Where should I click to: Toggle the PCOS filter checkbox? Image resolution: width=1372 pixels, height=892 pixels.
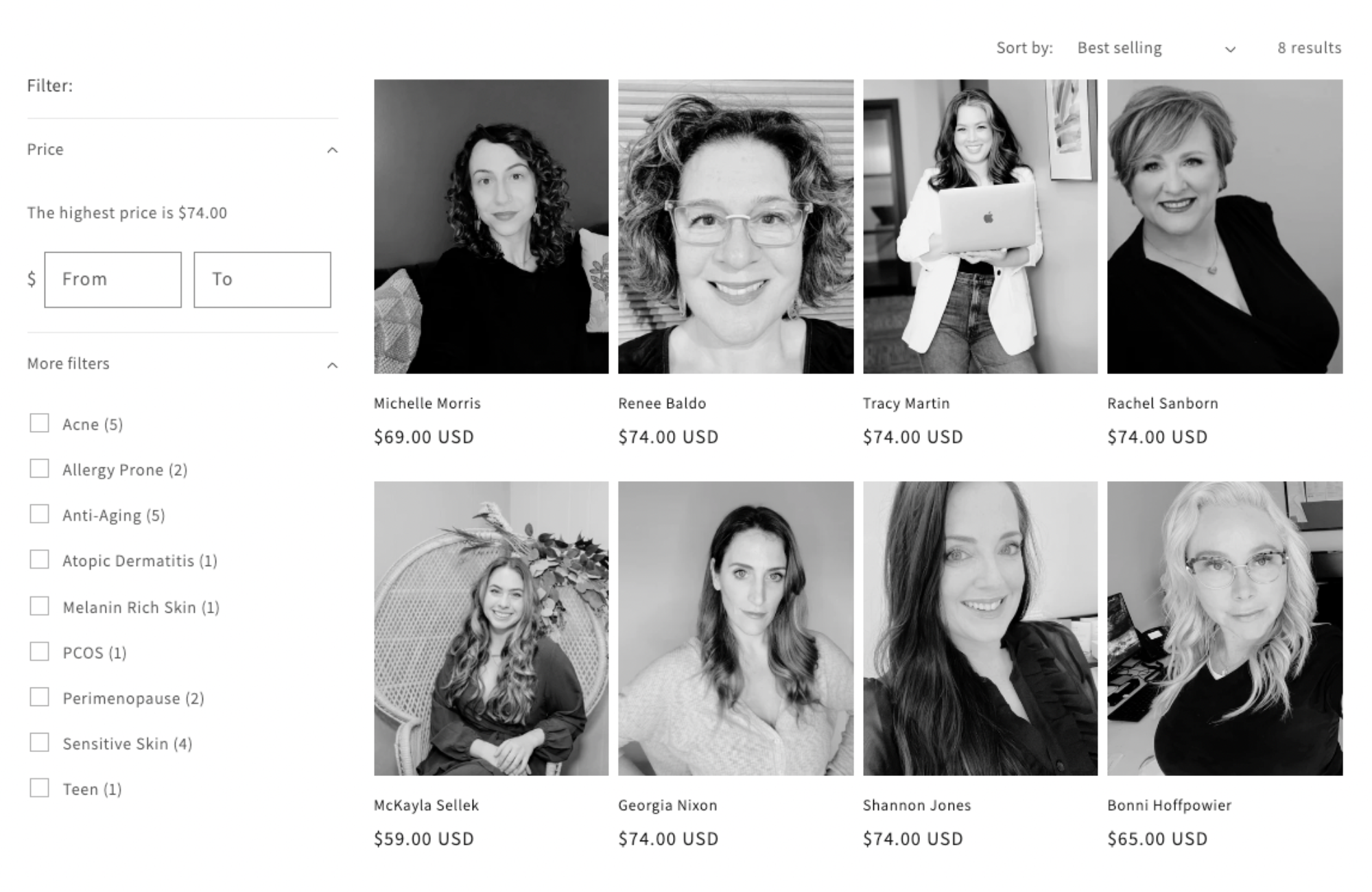click(39, 651)
